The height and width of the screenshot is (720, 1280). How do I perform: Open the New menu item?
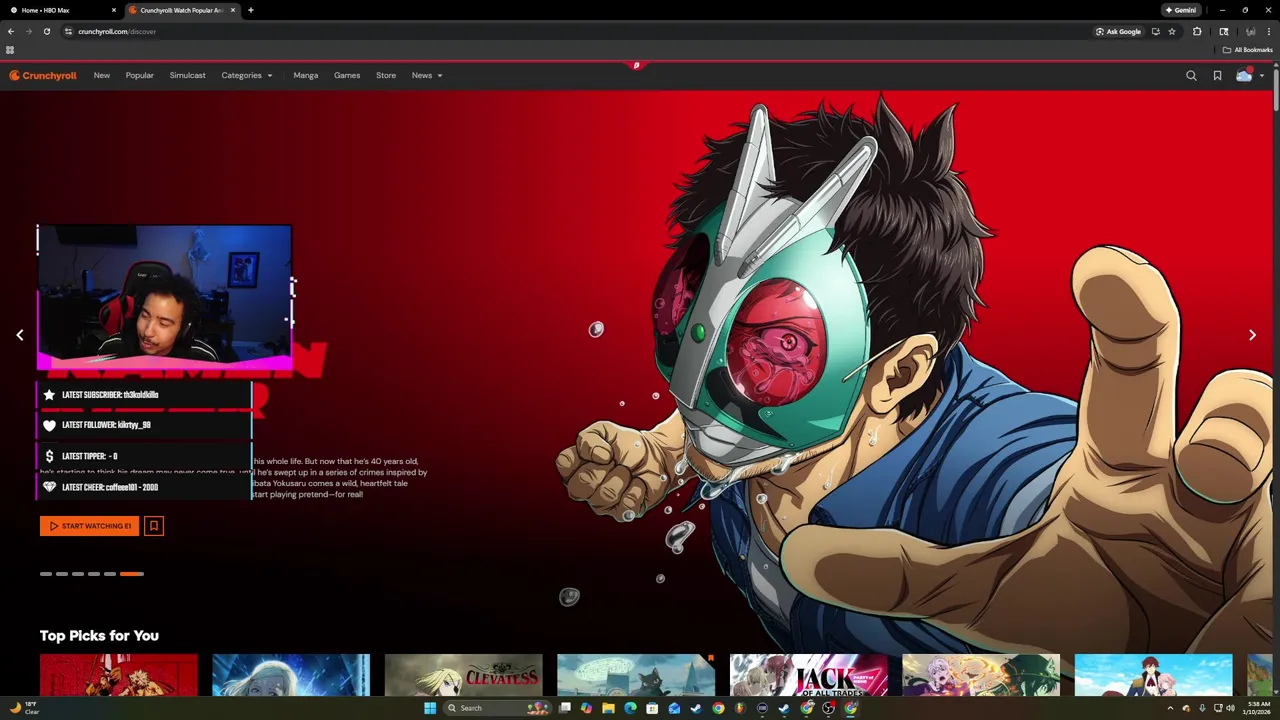pyautogui.click(x=102, y=75)
